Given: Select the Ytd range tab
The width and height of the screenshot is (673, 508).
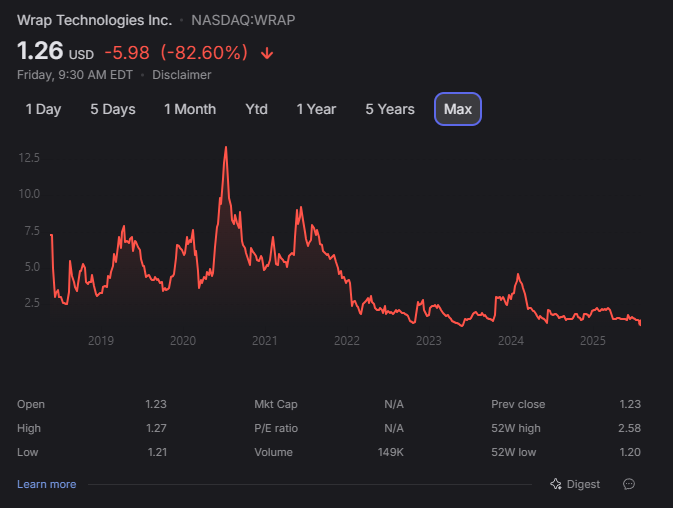Looking at the screenshot, I should (256, 109).
